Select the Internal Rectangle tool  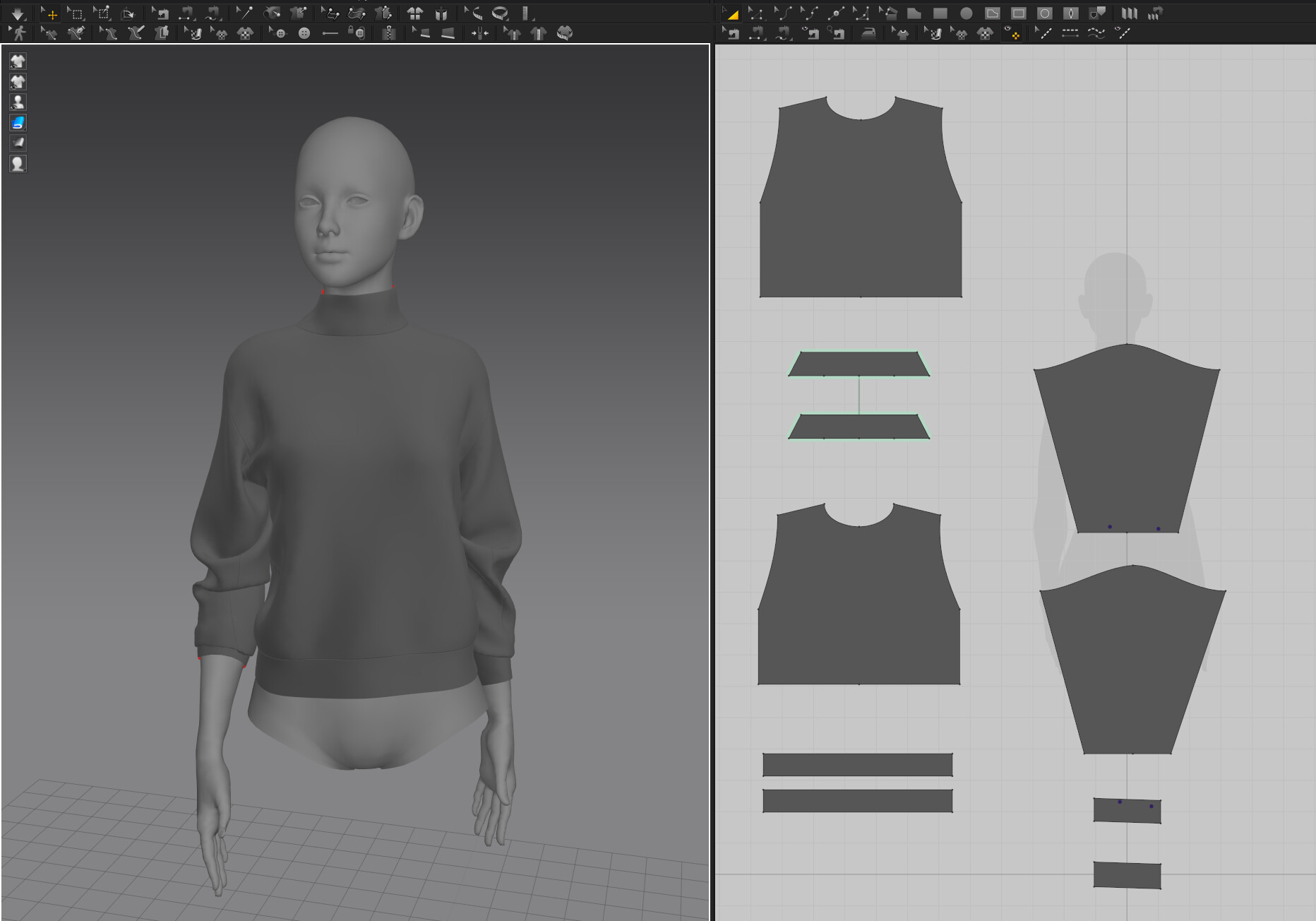pos(1018,13)
